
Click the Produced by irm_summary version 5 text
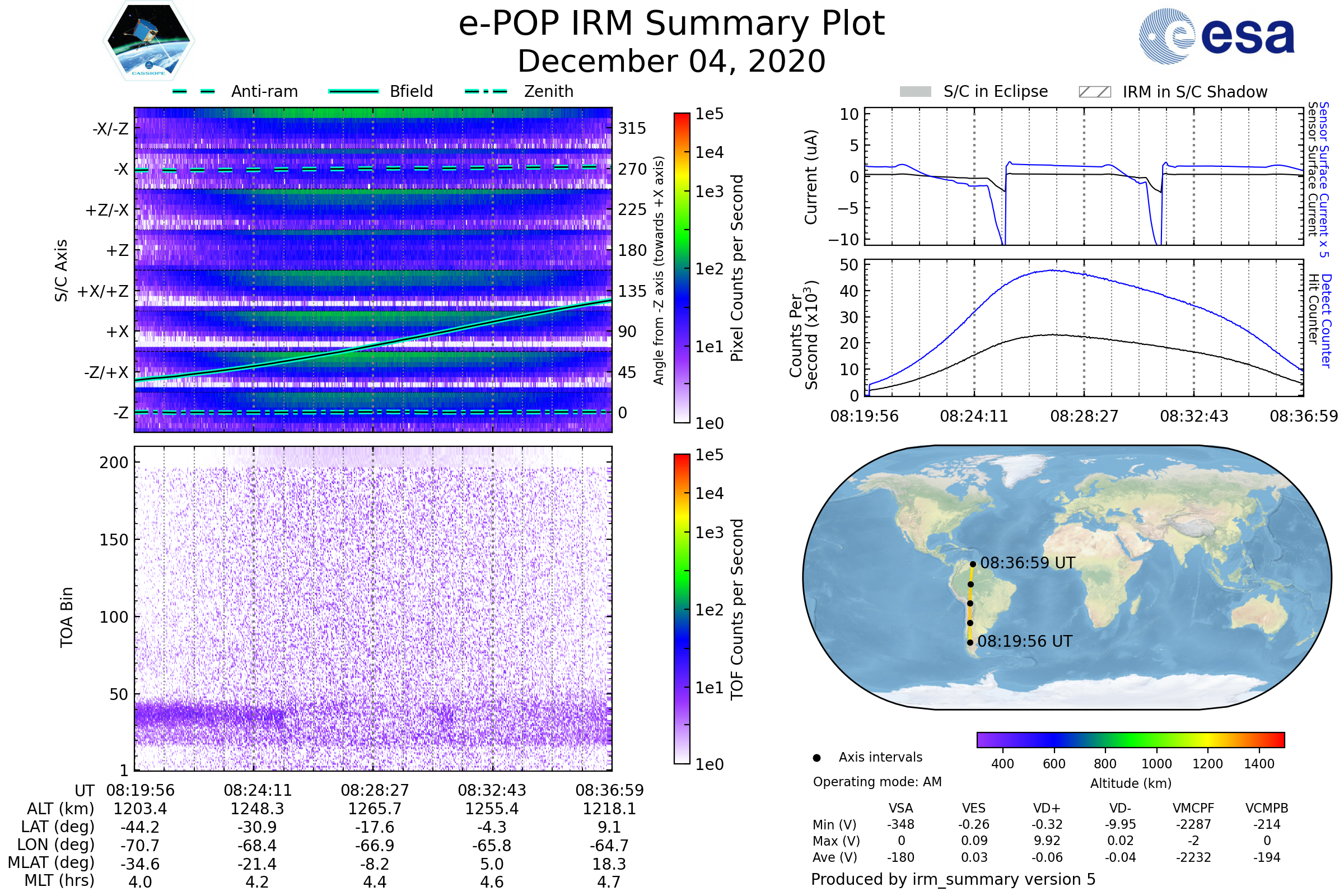(953, 879)
